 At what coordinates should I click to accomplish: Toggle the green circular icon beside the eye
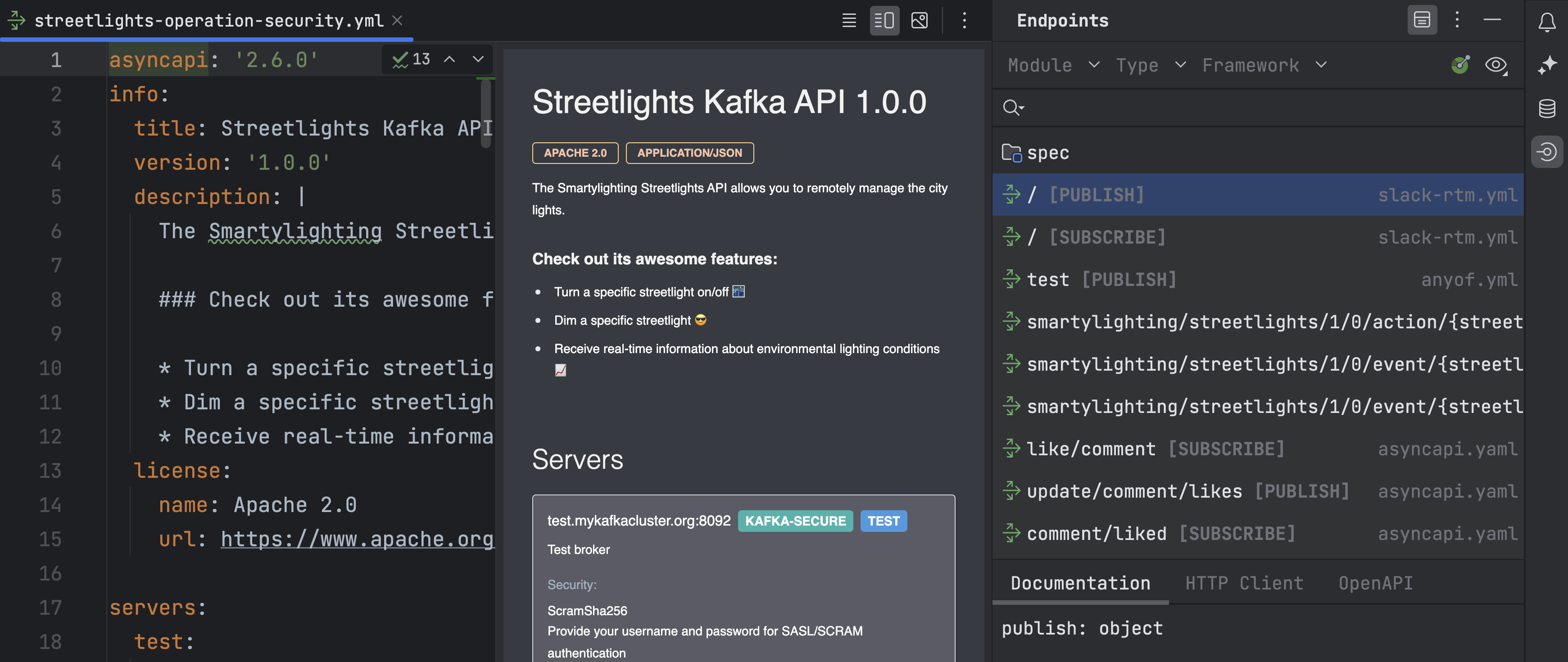pos(1459,65)
